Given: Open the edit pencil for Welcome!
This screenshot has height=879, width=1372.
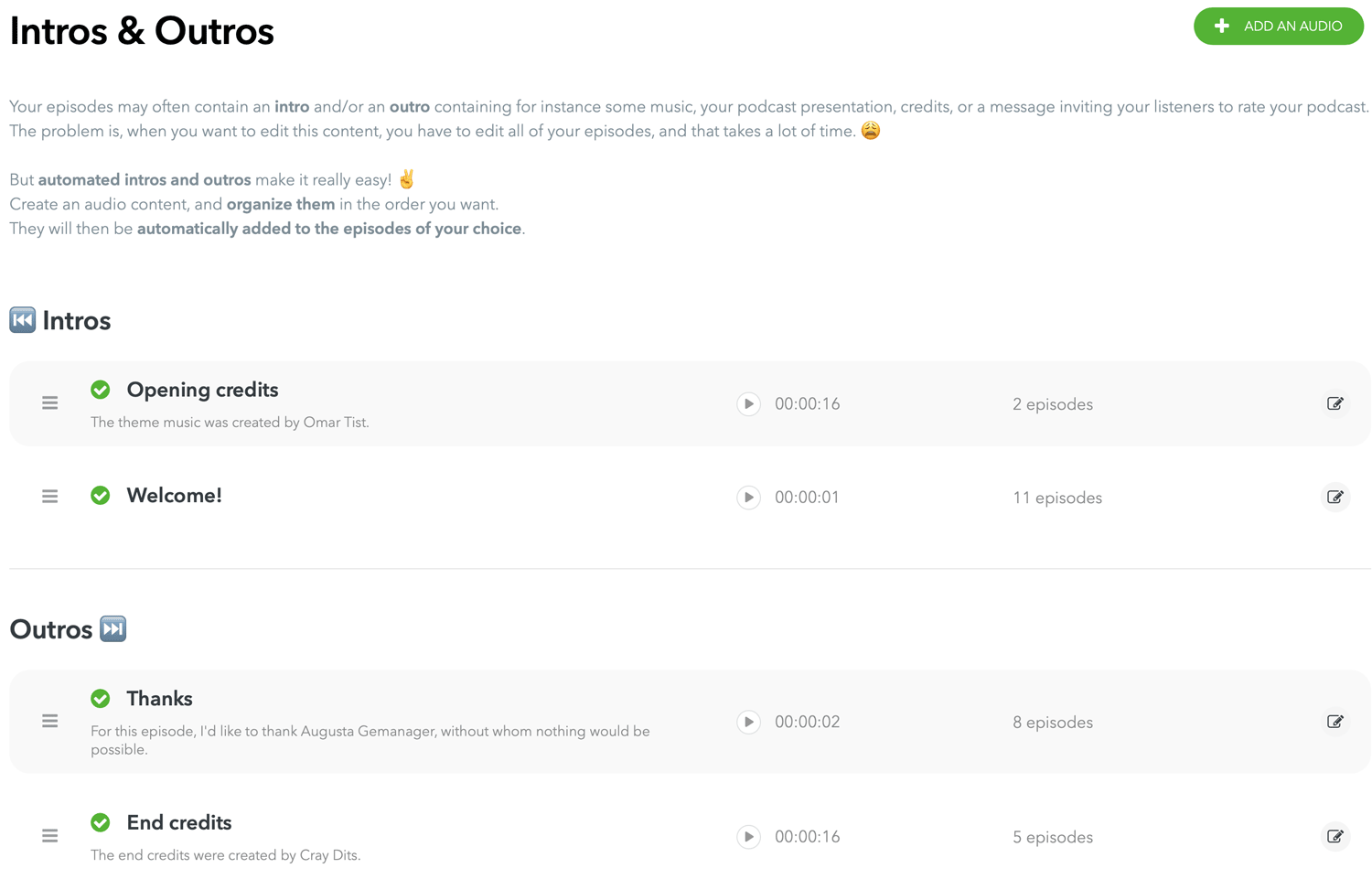Looking at the screenshot, I should [1335, 497].
